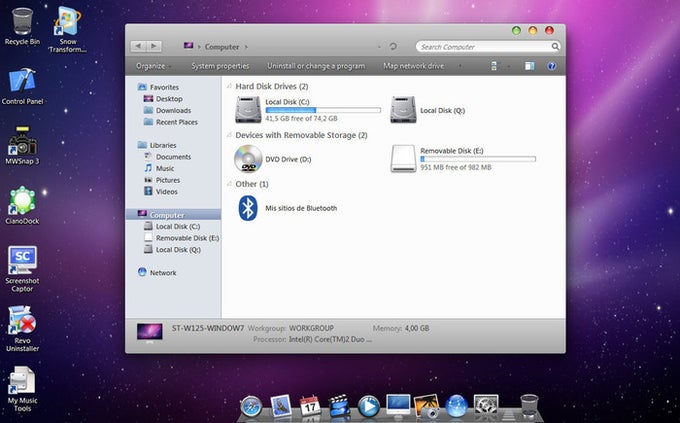The height and width of the screenshot is (423, 680).
Task: Open Mail stamp icon in dock
Action: tap(281, 406)
